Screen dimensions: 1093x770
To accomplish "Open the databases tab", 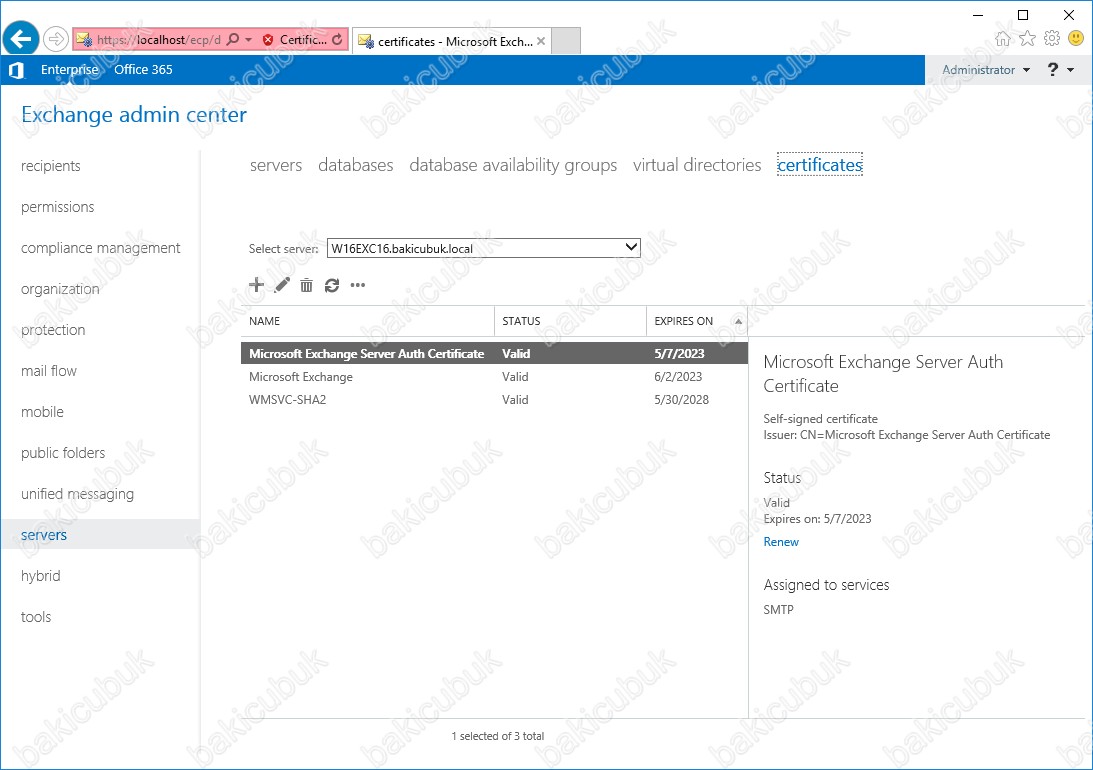I will [356, 165].
